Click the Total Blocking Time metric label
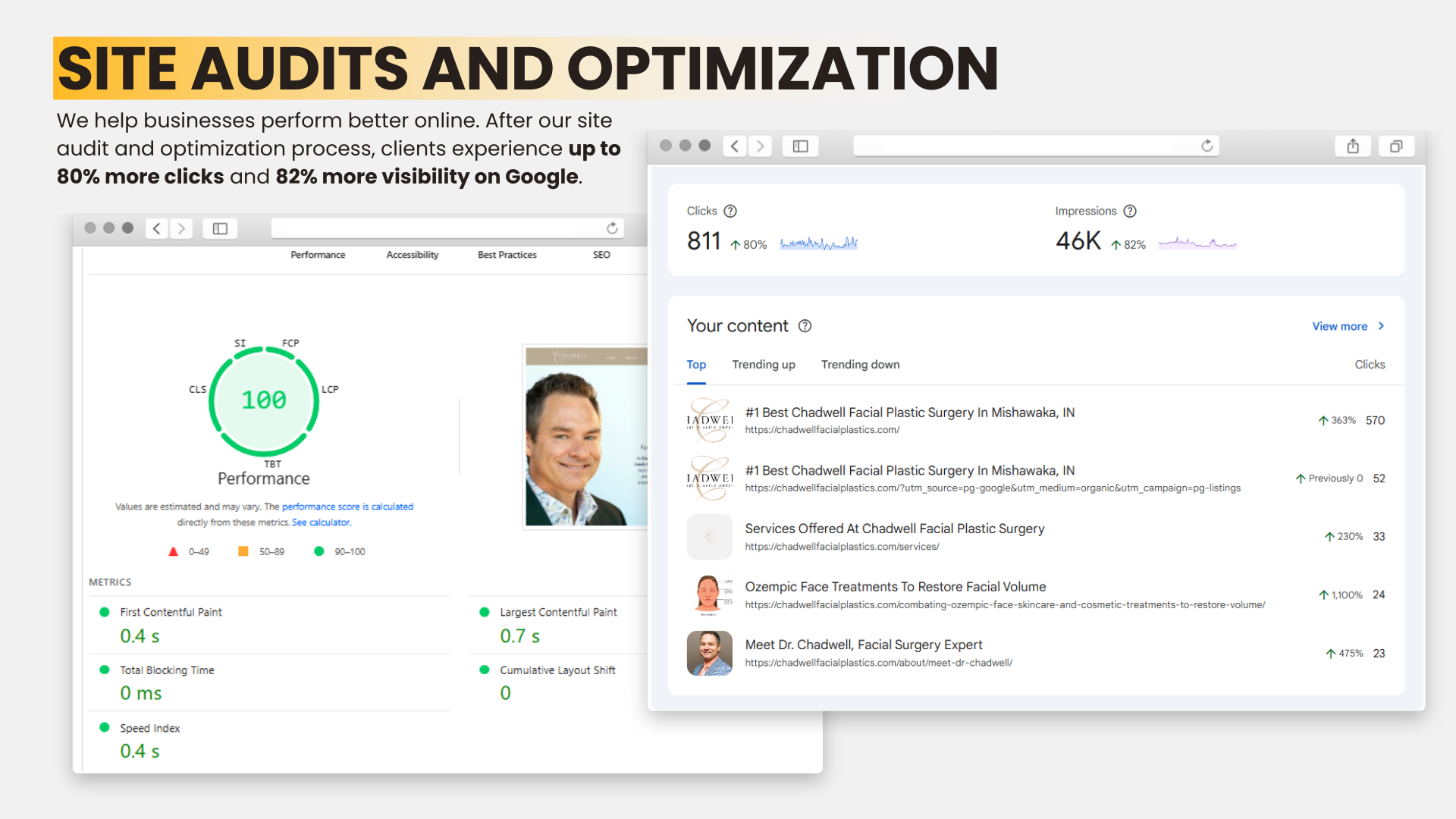 (x=167, y=670)
